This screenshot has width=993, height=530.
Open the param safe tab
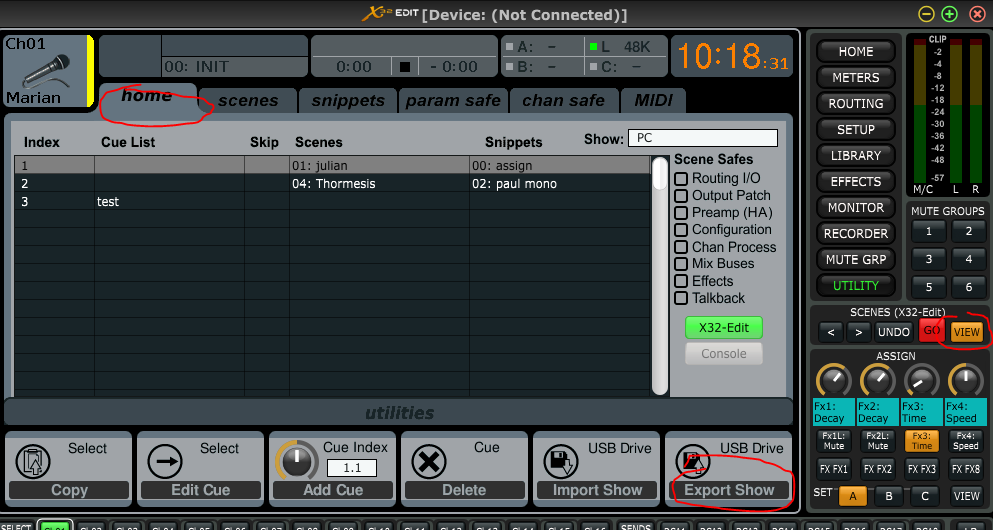(453, 101)
